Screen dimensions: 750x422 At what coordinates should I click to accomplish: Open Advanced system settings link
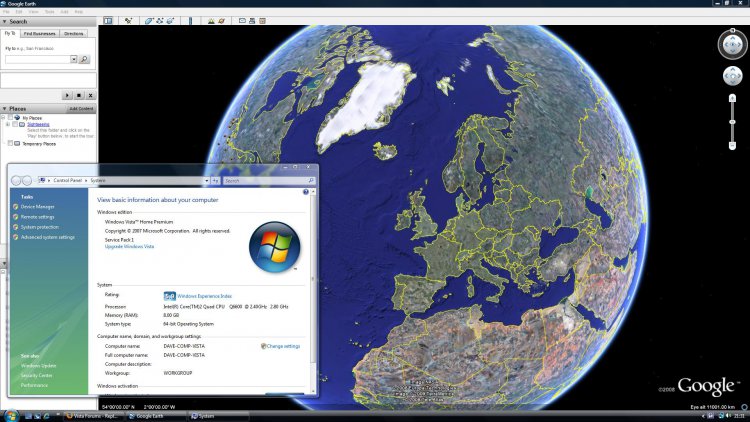[x=48, y=237]
